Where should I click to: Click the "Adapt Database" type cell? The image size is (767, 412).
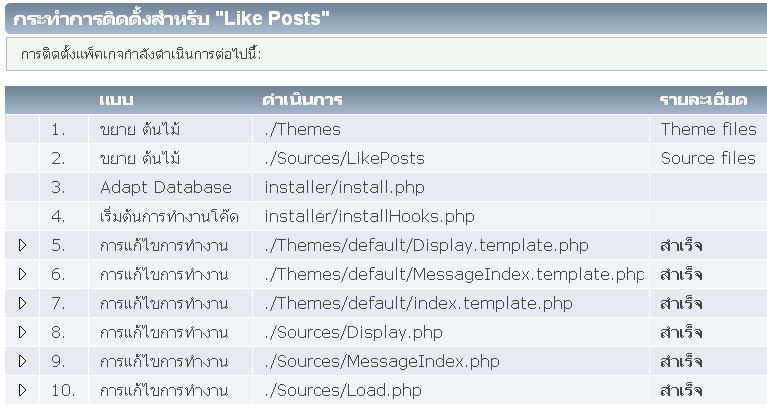coord(166,187)
